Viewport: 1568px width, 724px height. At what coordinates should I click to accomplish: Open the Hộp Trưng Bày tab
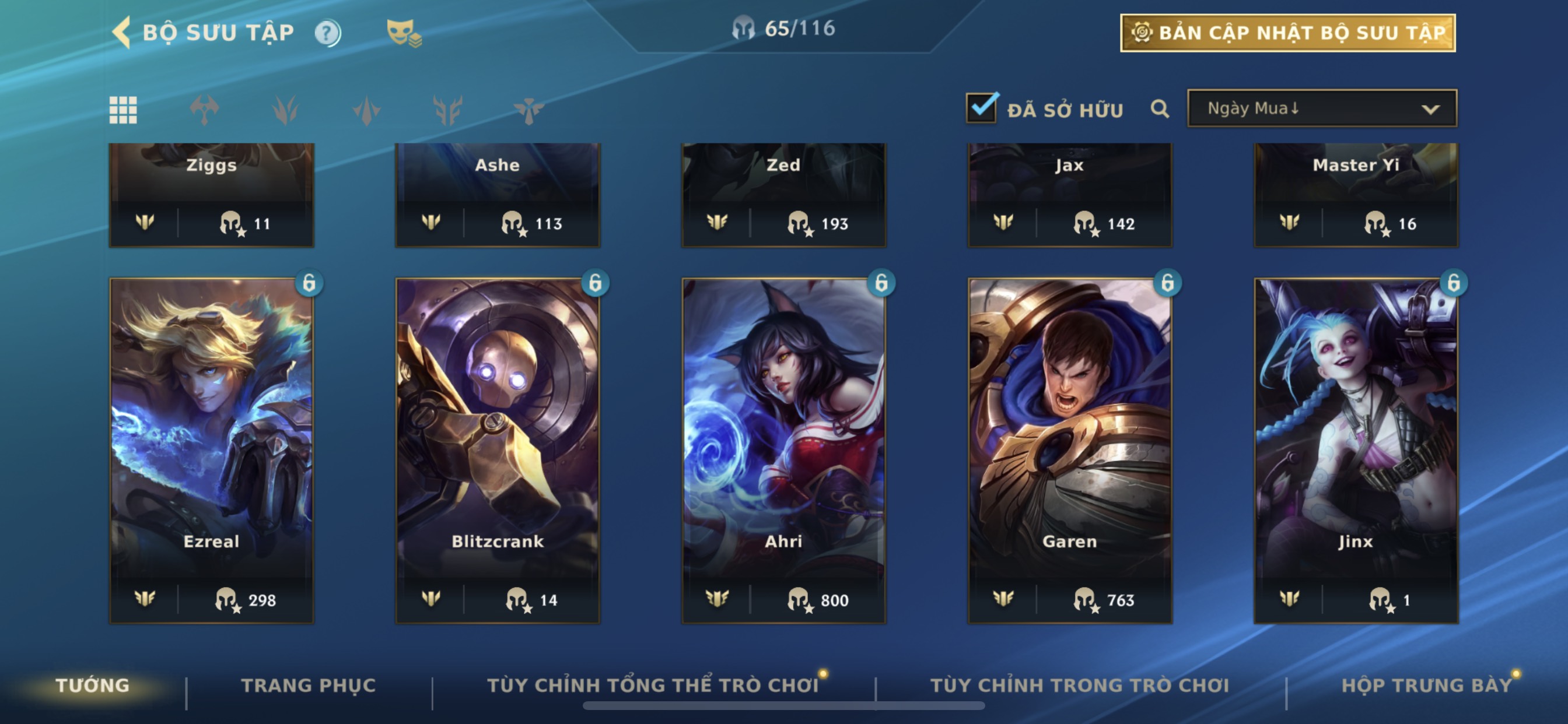pyautogui.click(x=1427, y=685)
